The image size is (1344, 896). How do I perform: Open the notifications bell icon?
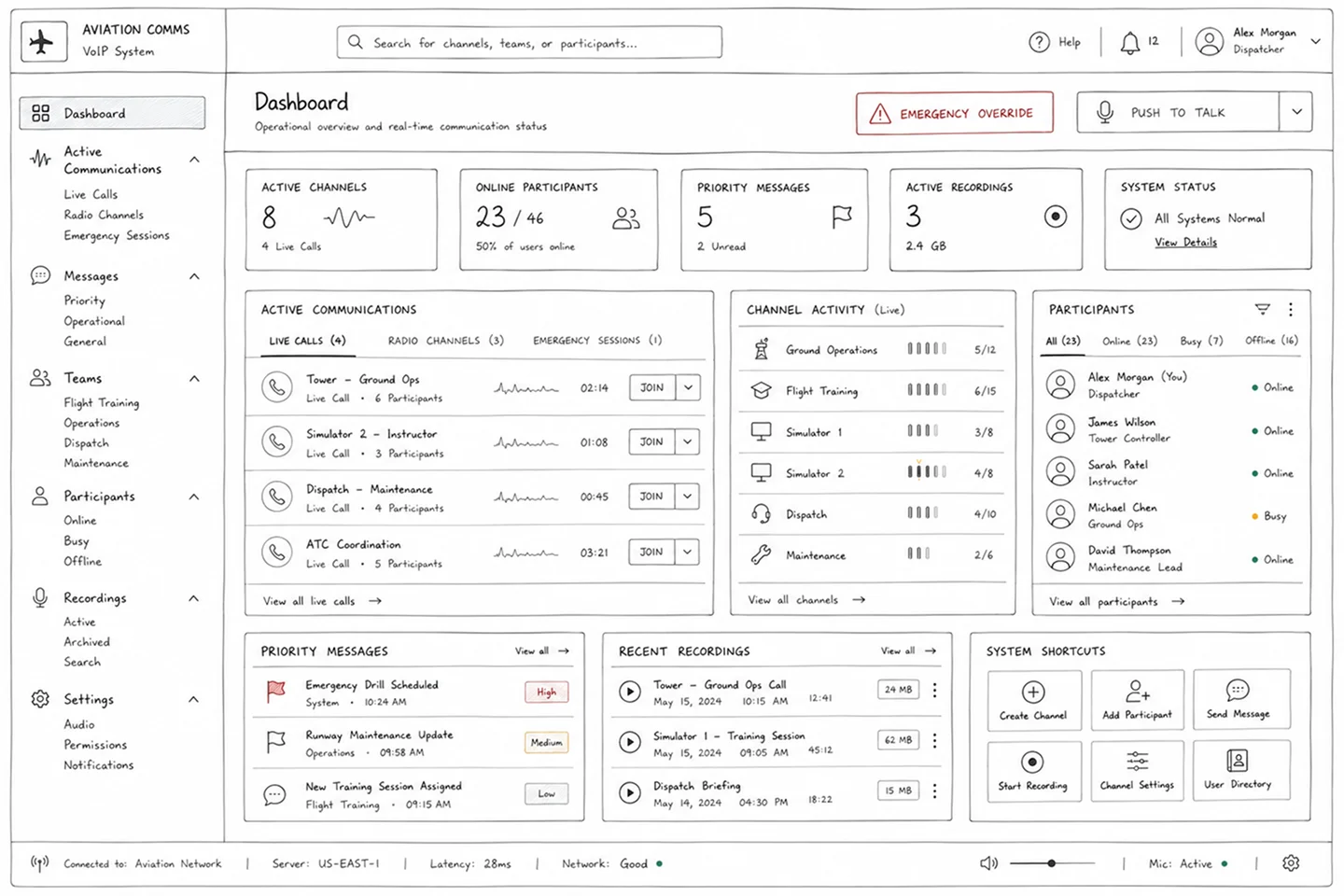[x=1129, y=42]
